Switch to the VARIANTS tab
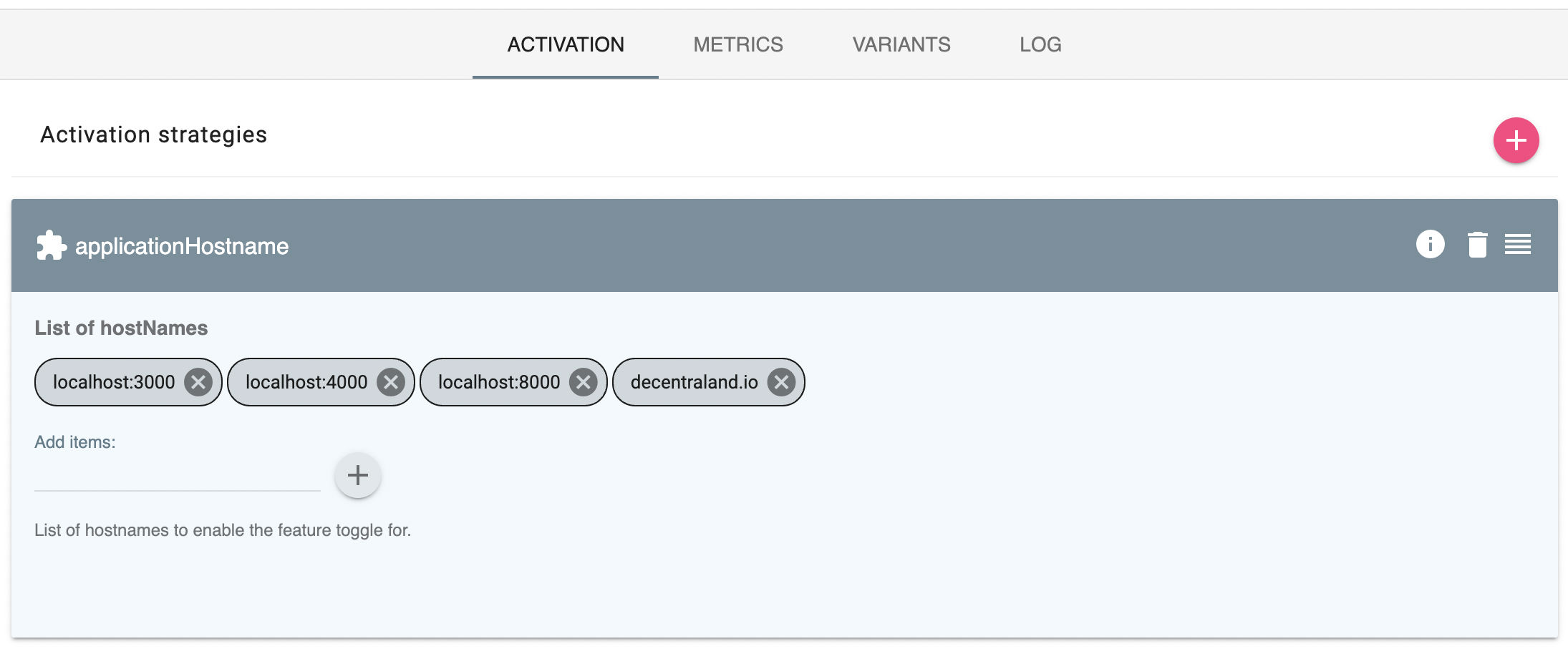 coord(901,44)
